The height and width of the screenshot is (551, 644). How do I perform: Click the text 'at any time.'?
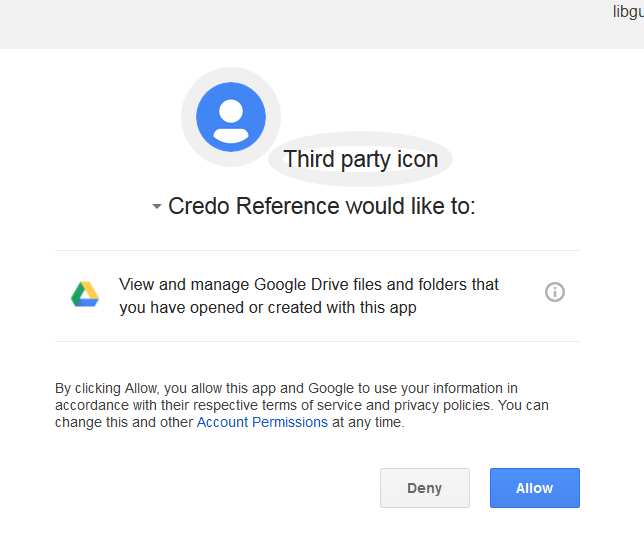pyautogui.click(x=368, y=422)
